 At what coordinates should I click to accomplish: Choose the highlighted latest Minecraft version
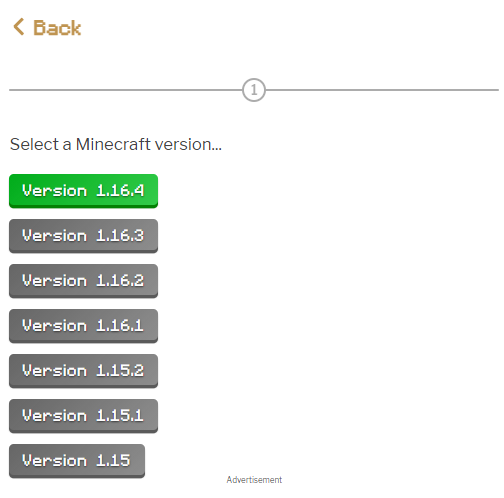tap(83, 191)
